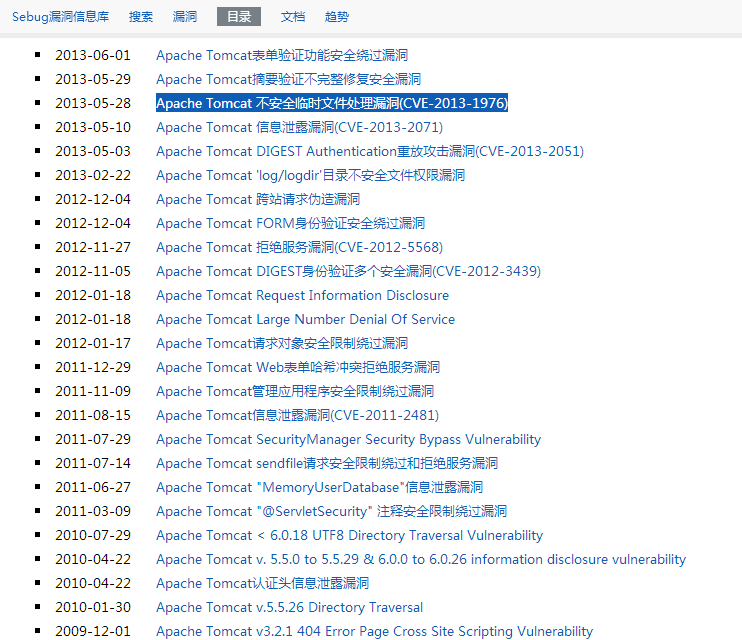
Task: Open Tomcat "@ServletSecurity" 注释安全限制绕过漏洞 link
Action: pyautogui.click(x=331, y=511)
